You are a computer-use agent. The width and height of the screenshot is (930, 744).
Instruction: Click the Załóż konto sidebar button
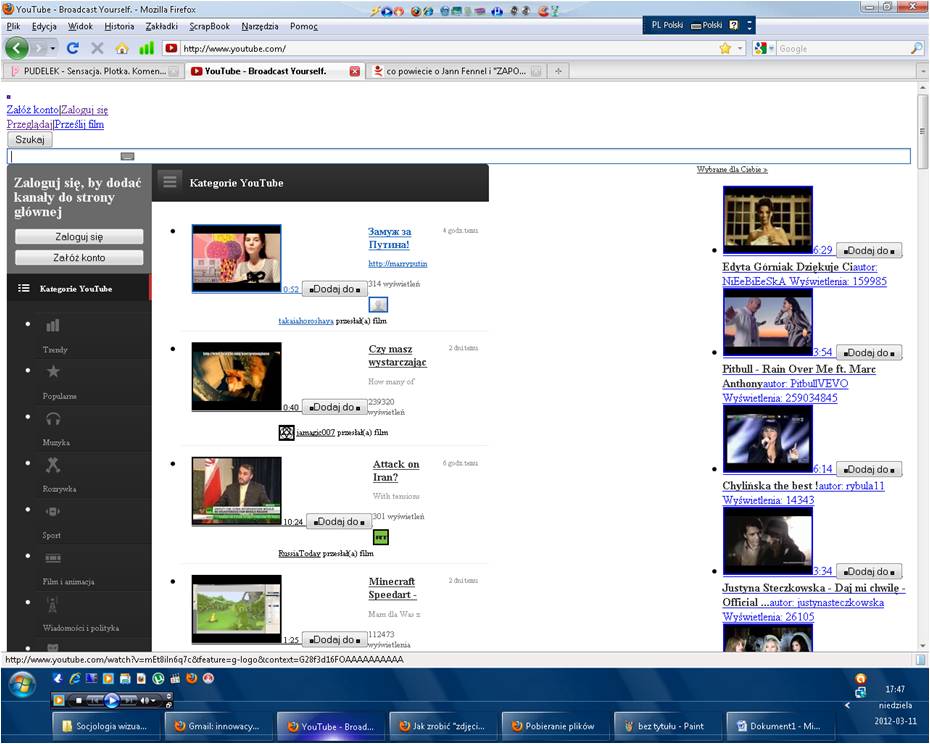[x=79, y=257]
